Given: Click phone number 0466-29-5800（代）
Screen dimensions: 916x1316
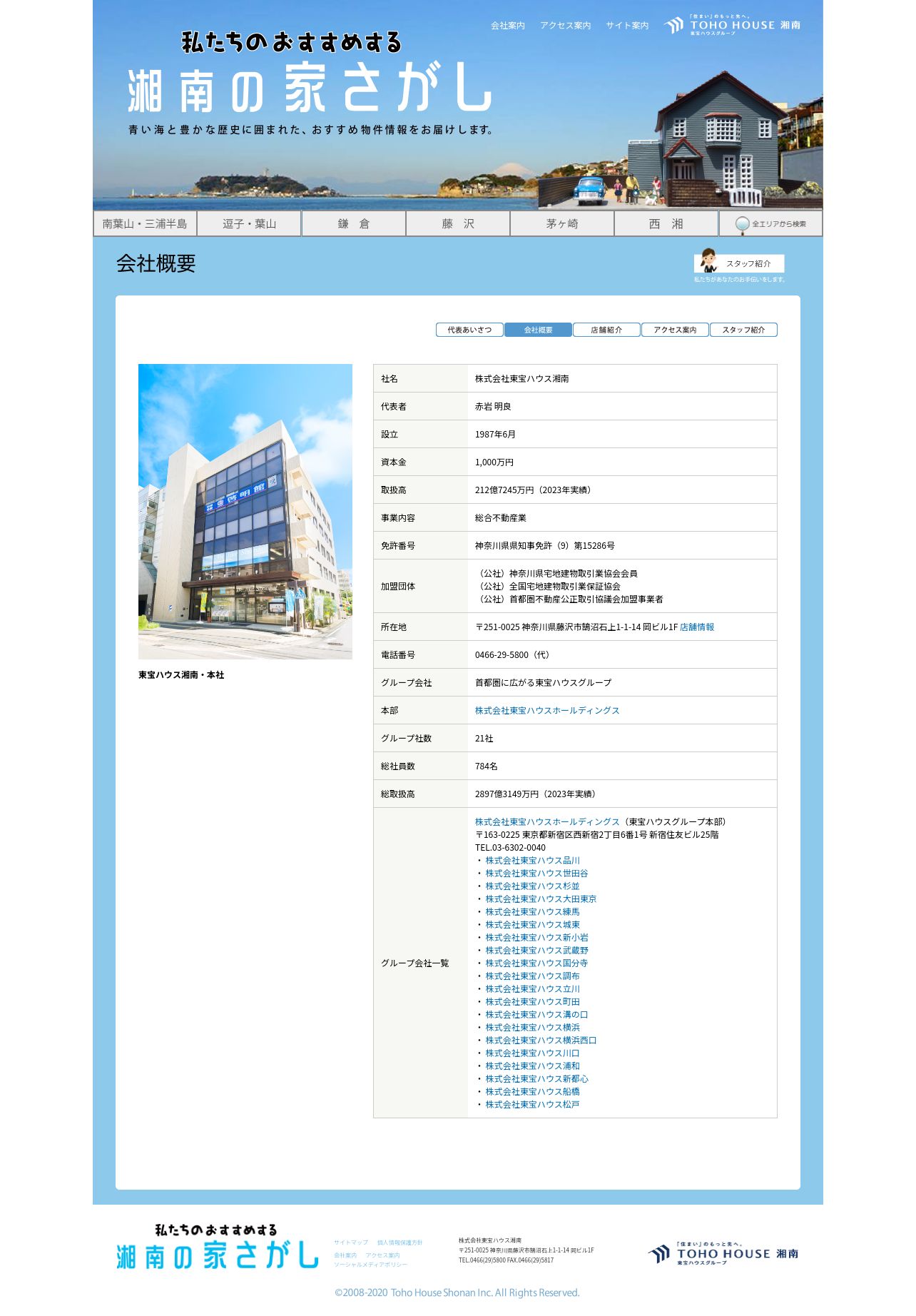Looking at the screenshot, I should (x=514, y=655).
